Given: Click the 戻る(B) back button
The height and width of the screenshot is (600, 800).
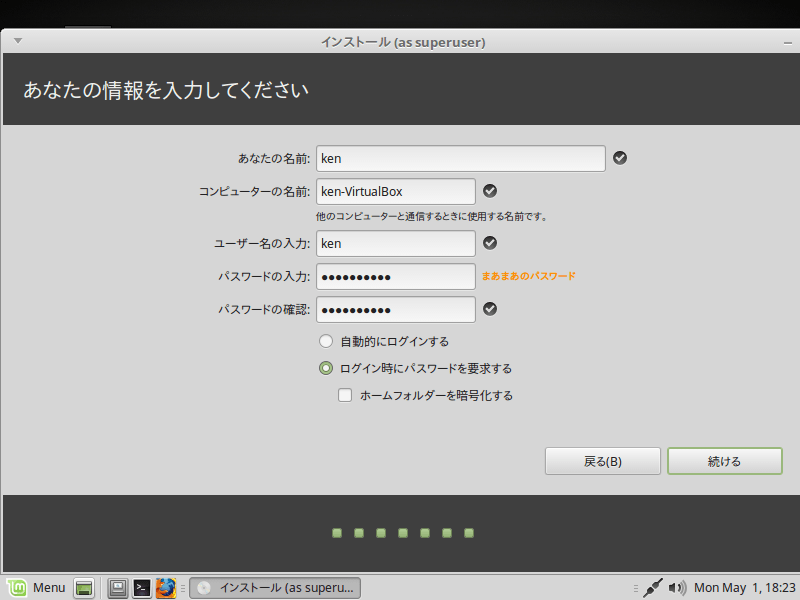Looking at the screenshot, I should 603,461.
